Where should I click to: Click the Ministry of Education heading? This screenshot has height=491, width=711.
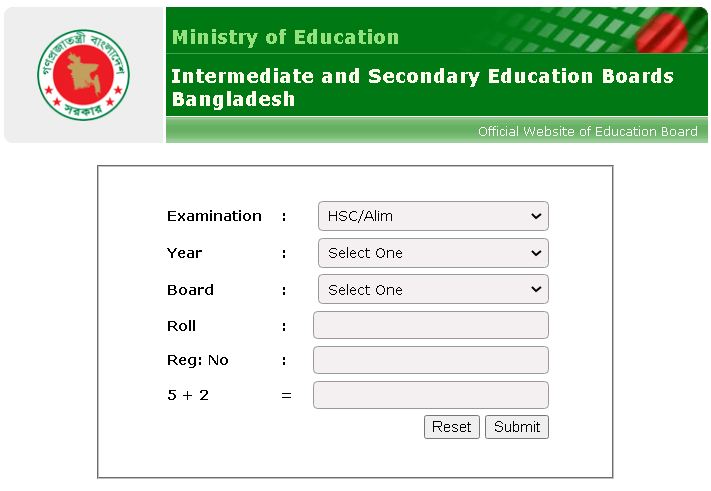tap(285, 38)
